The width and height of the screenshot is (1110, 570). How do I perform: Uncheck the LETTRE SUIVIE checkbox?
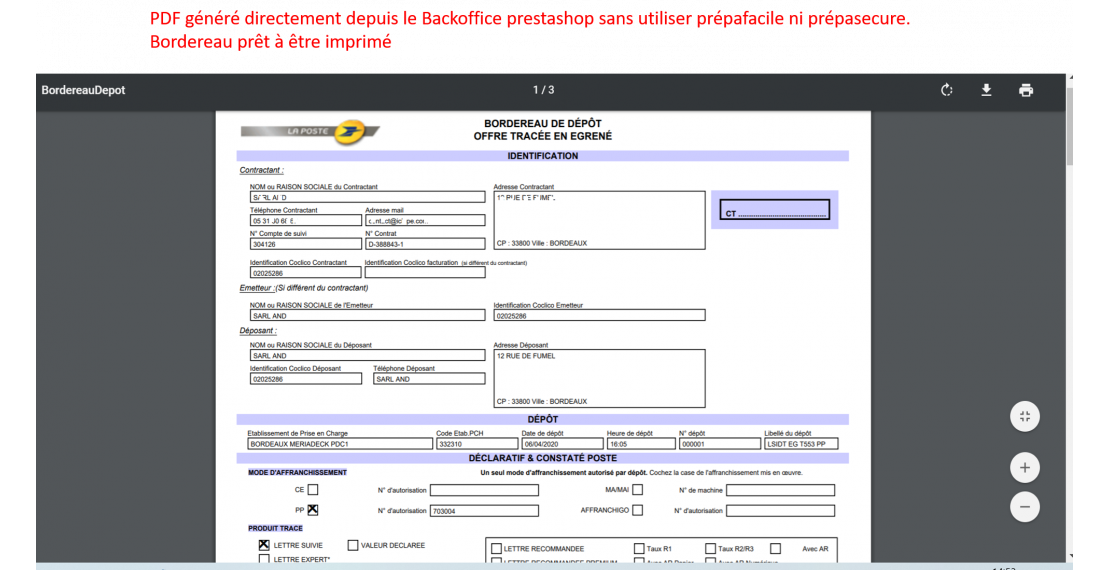click(x=264, y=545)
